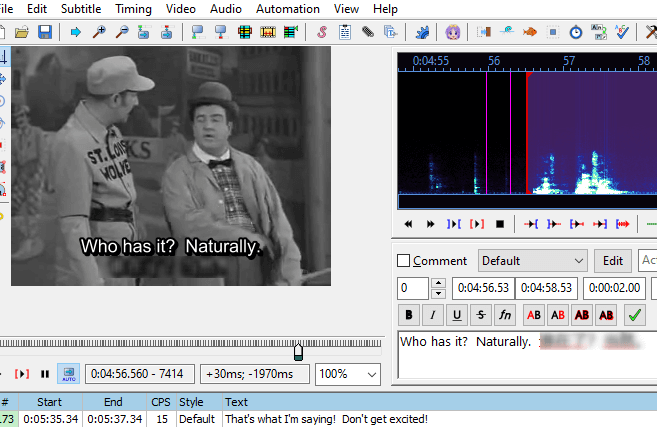Launch ASSDraw purple-haired girl icon
This screenshot has width=657, height=427.
click(x=453, y=32)
